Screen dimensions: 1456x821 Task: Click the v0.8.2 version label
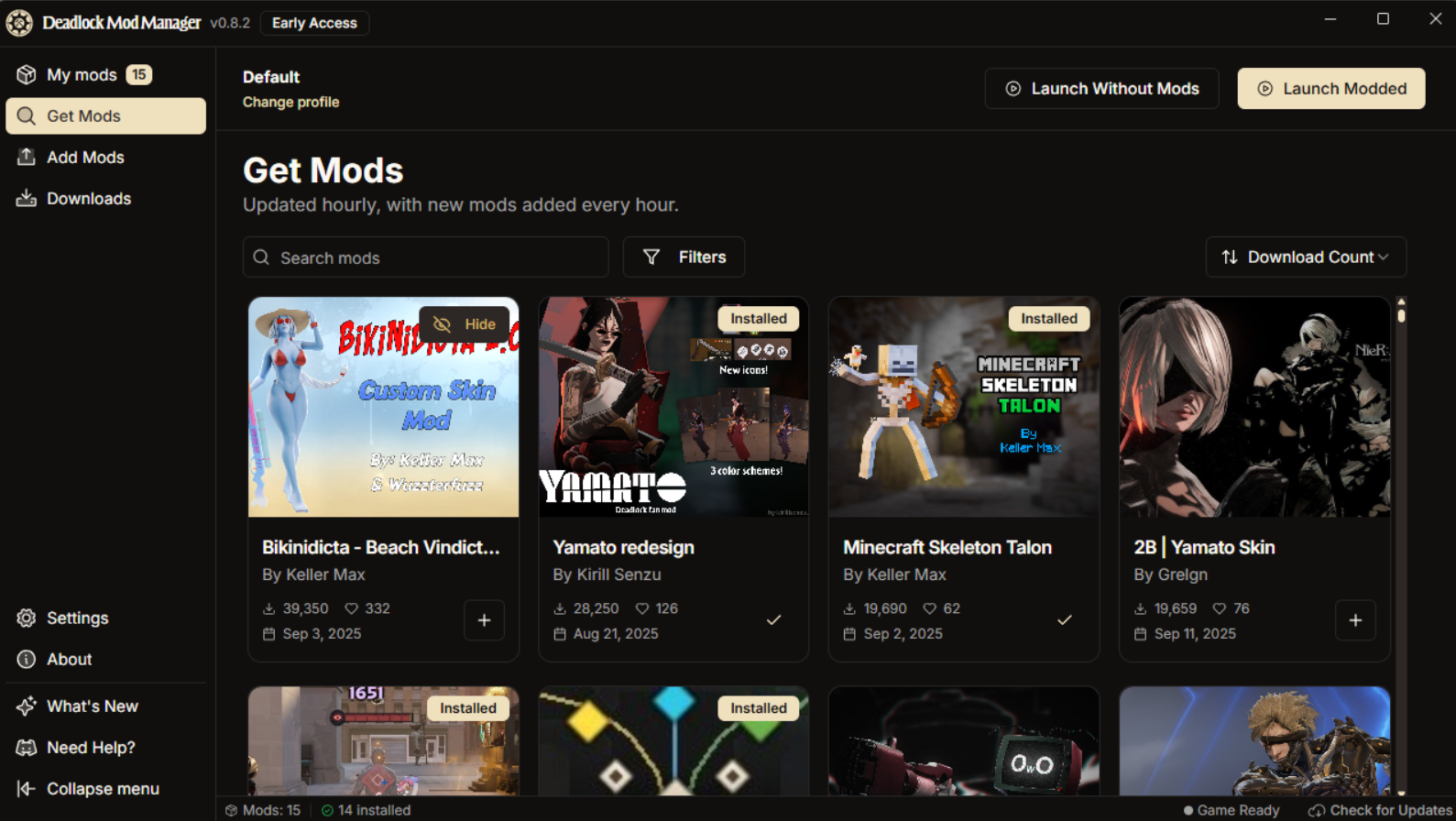[230, 23]
